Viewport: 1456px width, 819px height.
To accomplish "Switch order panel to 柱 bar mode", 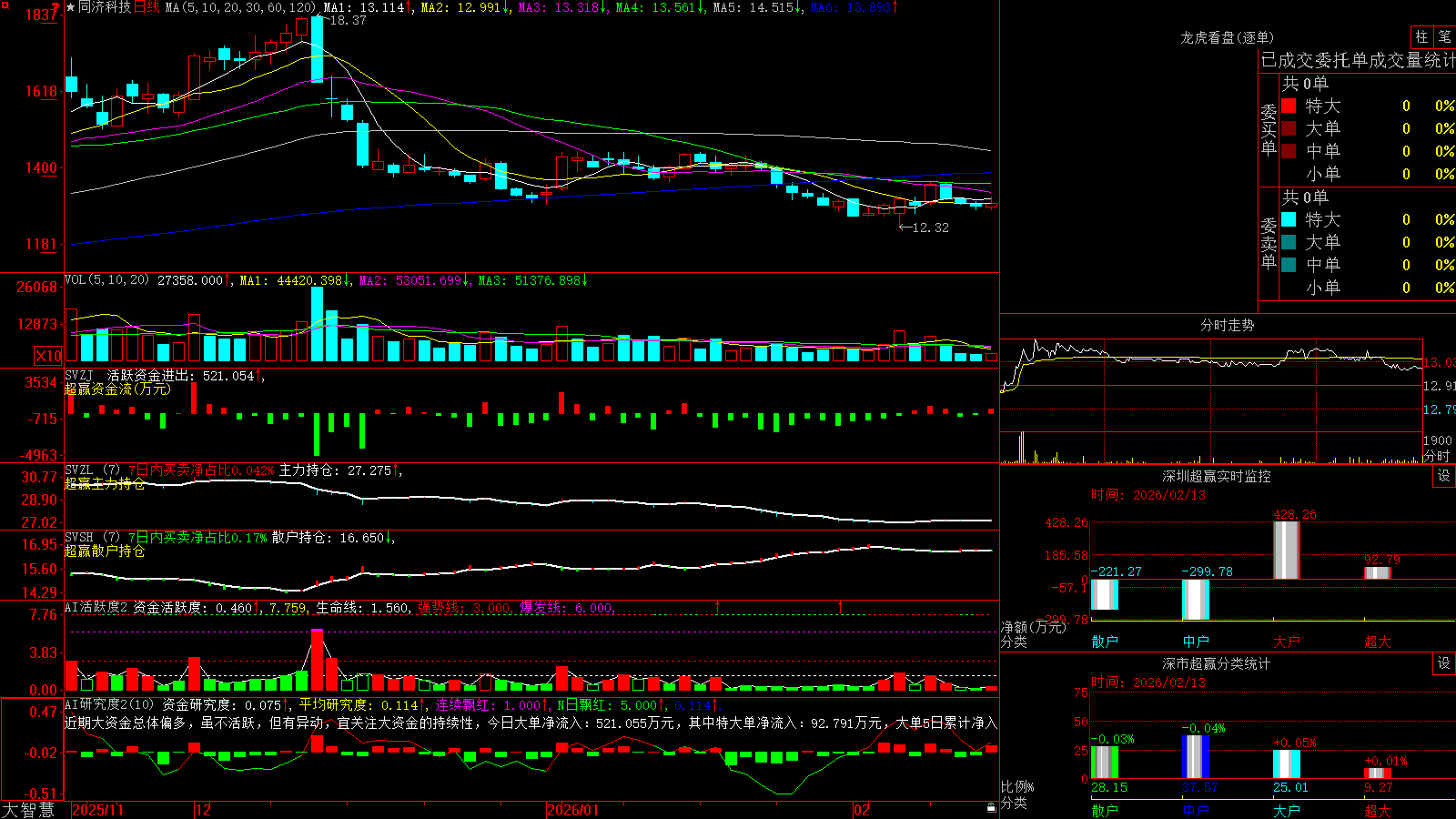I will pos(1421,36).
